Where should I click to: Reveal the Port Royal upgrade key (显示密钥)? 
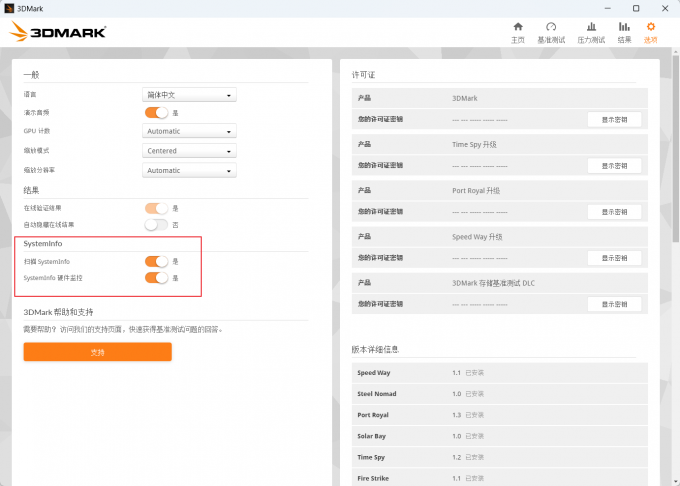pyautogui.click(x=613, y=212)
